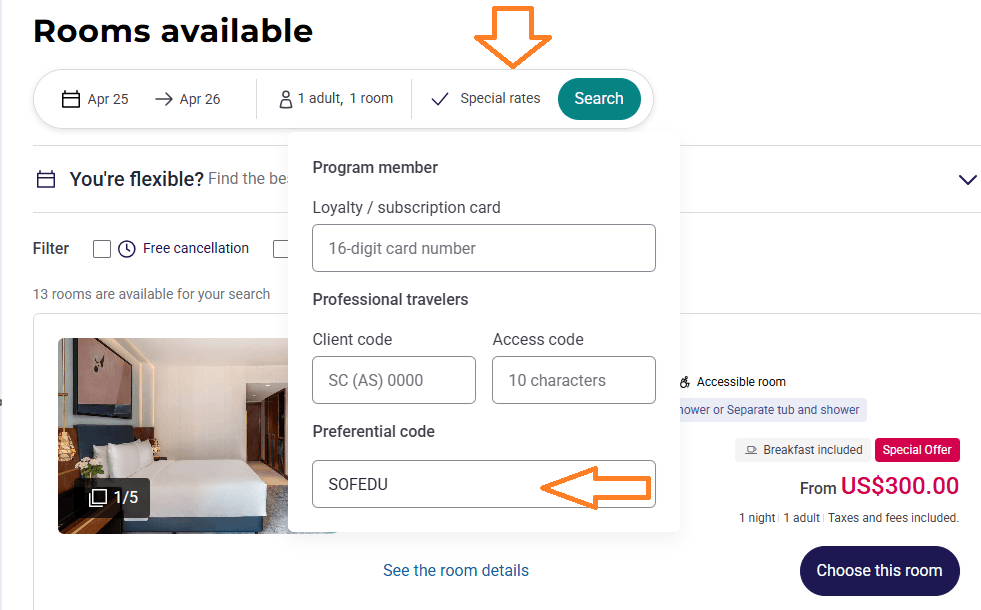981x610 pixels.
Task: Click the calendar icon beside Apr 25
Action: point(70,99)
